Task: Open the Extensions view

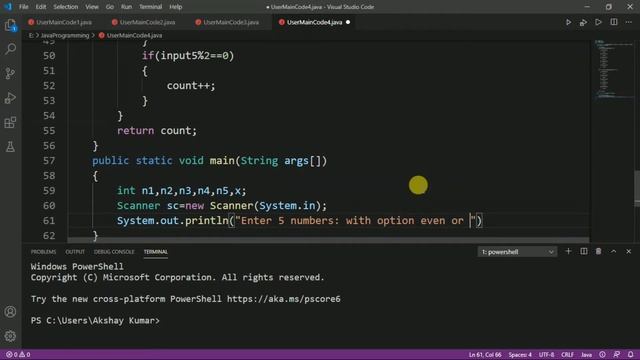Action: tap(10, 122)
